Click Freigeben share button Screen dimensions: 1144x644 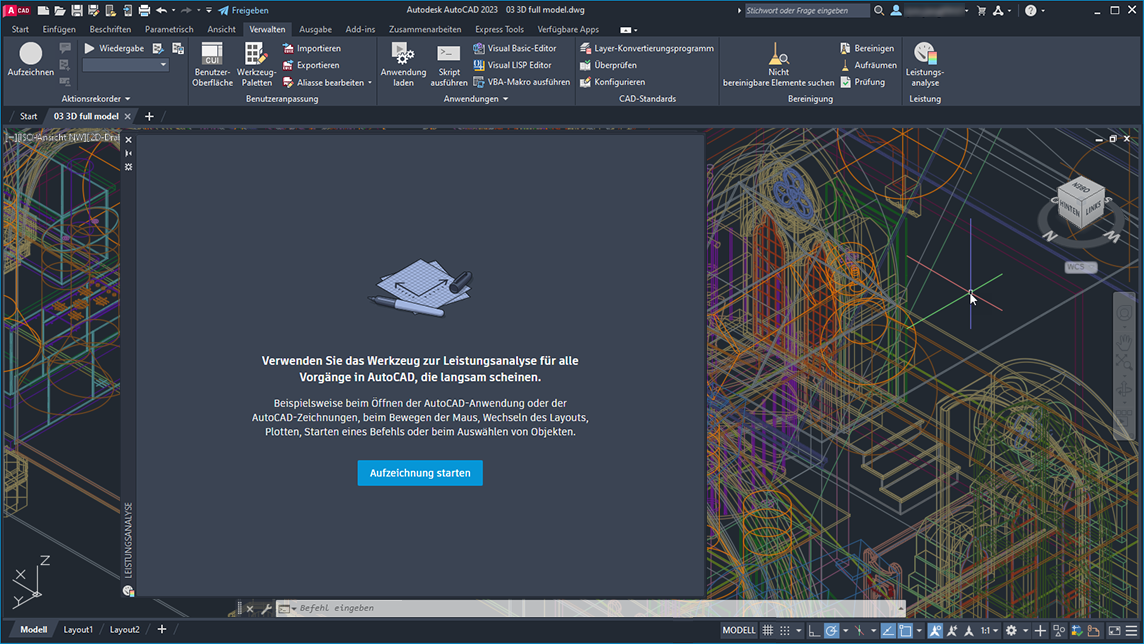244,10
